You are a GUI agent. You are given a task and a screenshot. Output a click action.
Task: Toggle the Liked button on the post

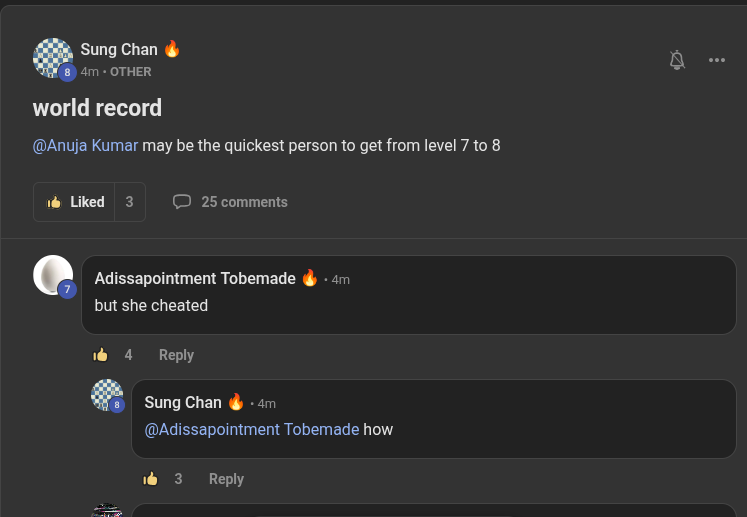75,202
